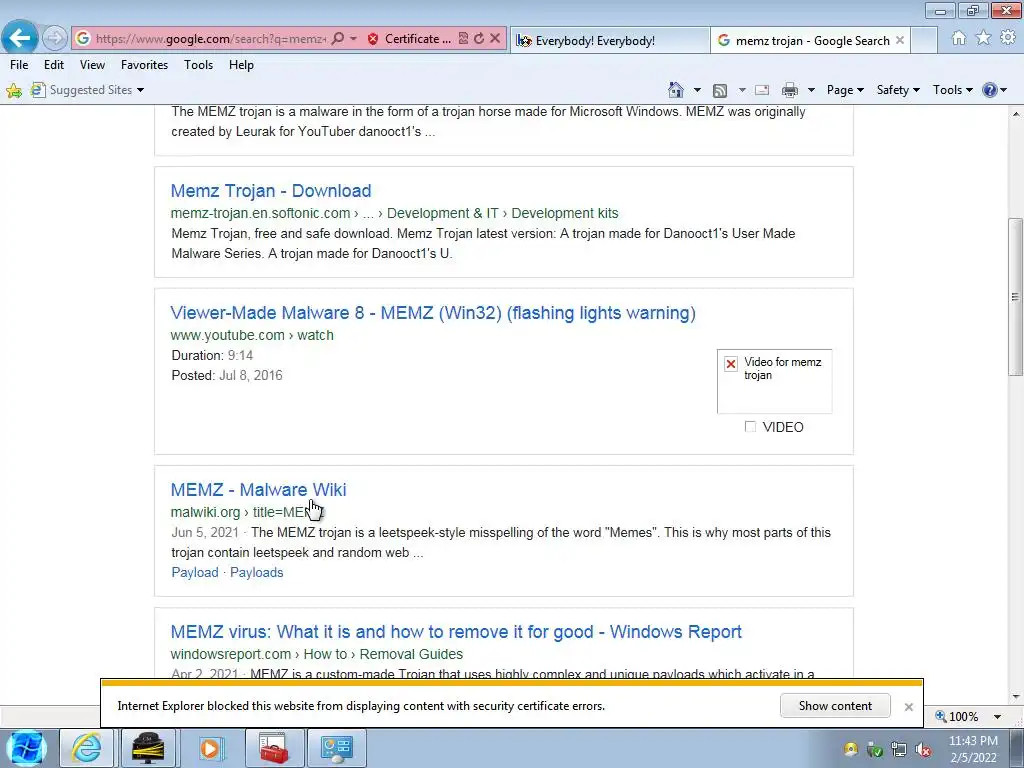This screenshot has height=768, width=1024.
Task: Dismiss the security certificate notification bar
Action: 908,707
